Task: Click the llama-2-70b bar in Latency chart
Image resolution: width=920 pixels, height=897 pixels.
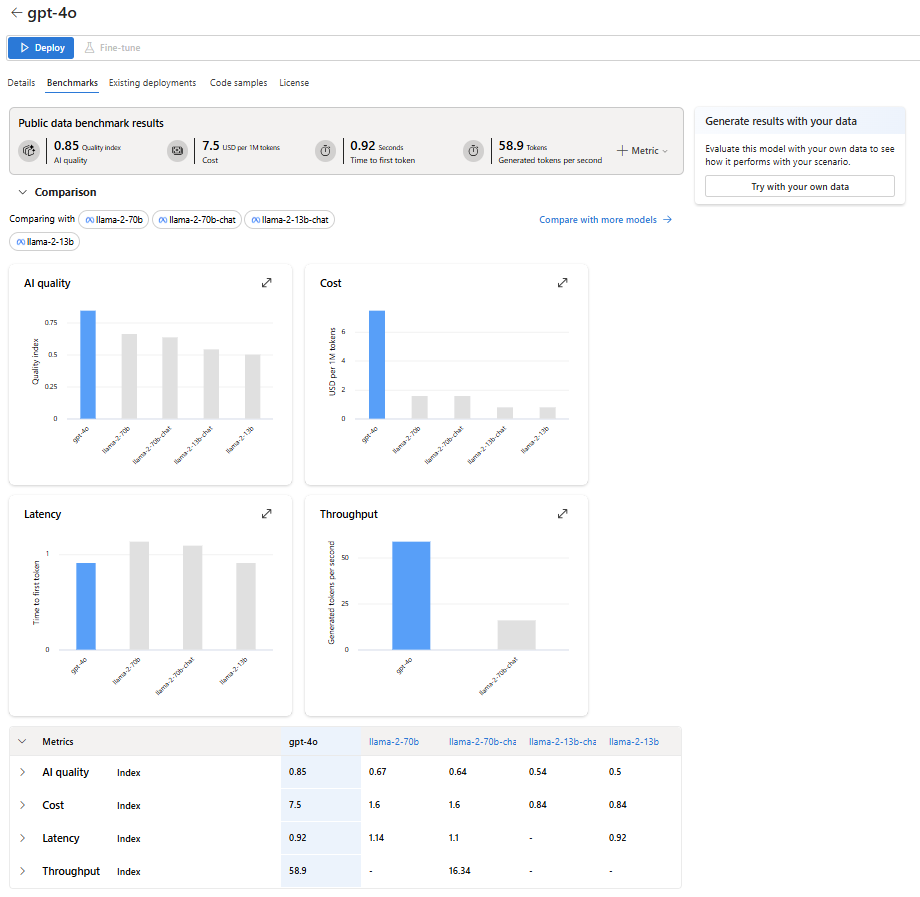Action: coord(139,595)
